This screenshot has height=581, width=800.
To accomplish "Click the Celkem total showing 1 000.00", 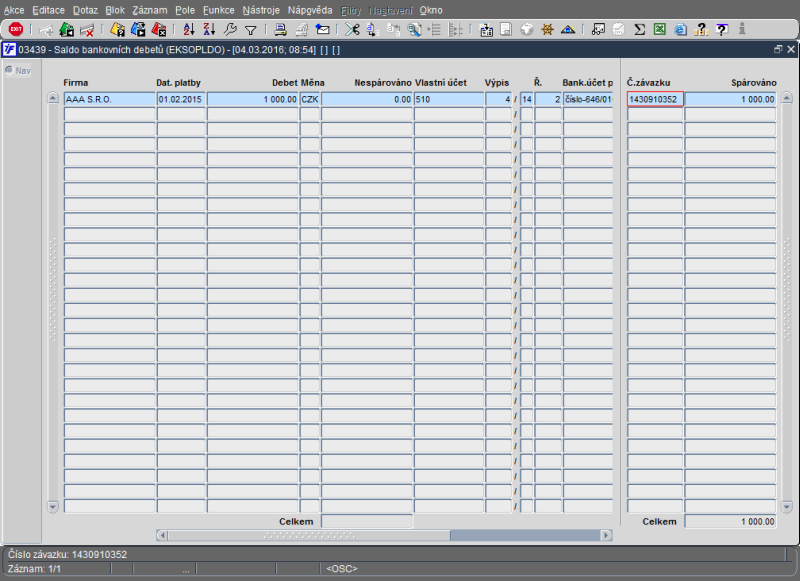I will (x=730, y=521).
